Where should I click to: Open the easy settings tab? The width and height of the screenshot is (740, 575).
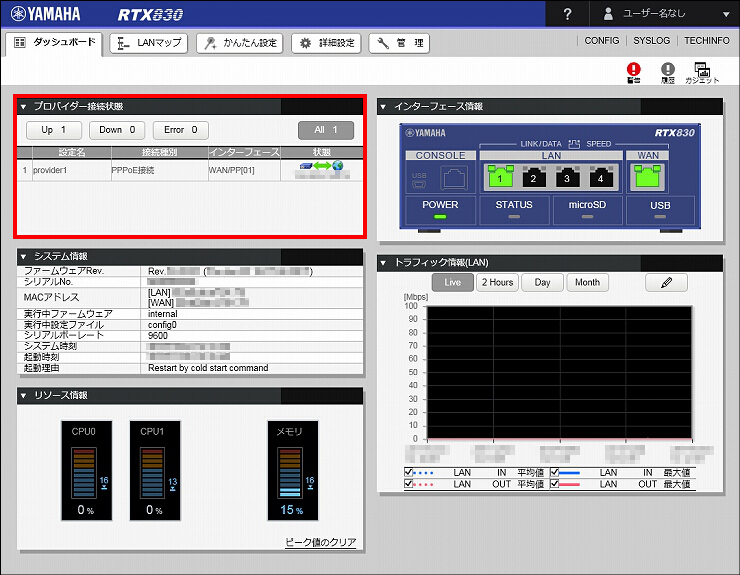[240, 43]
